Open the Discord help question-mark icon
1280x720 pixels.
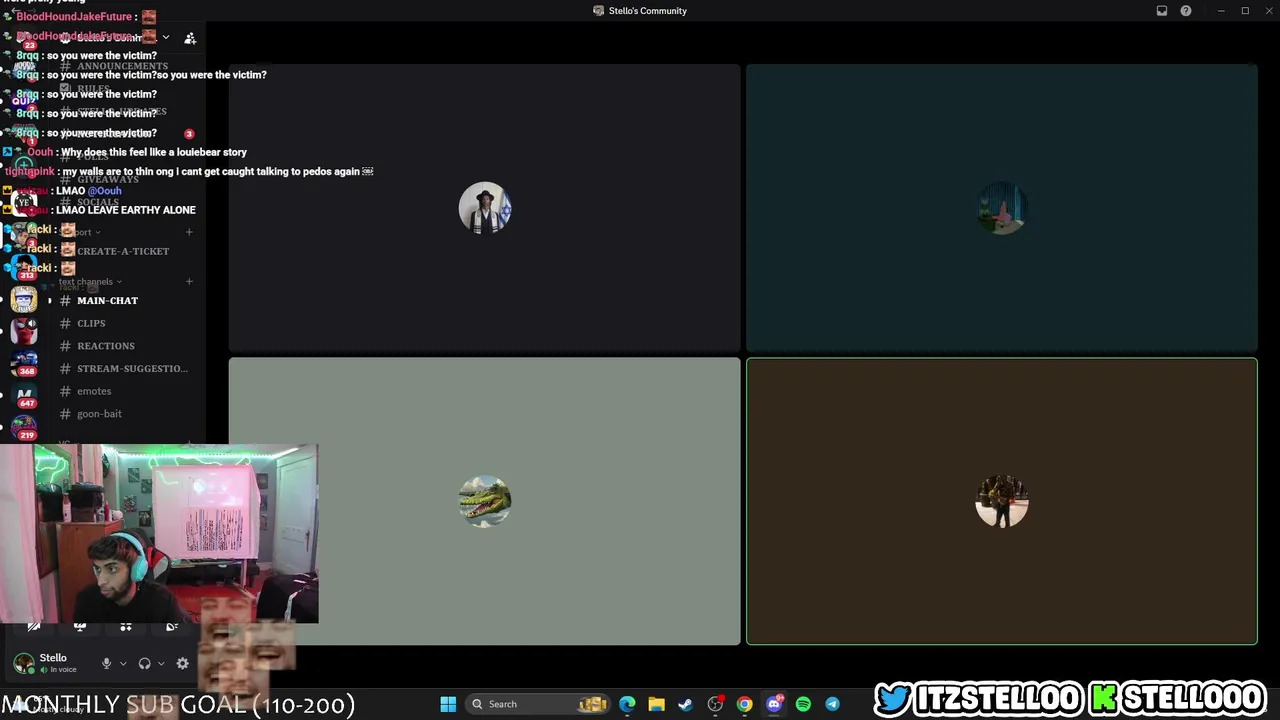(1186, 11)
